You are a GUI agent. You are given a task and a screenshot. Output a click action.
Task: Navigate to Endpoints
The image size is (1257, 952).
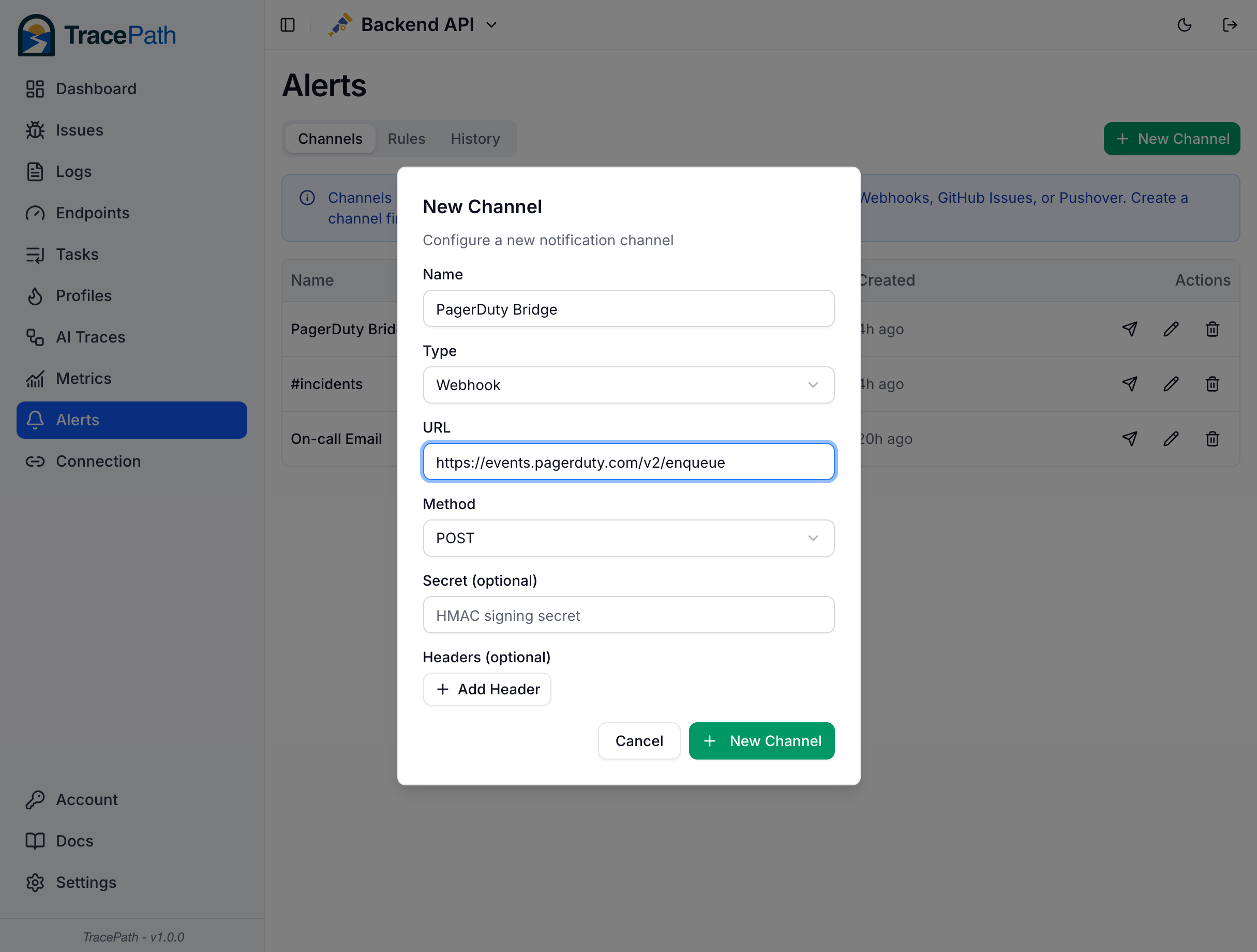(x=132, y=213)
